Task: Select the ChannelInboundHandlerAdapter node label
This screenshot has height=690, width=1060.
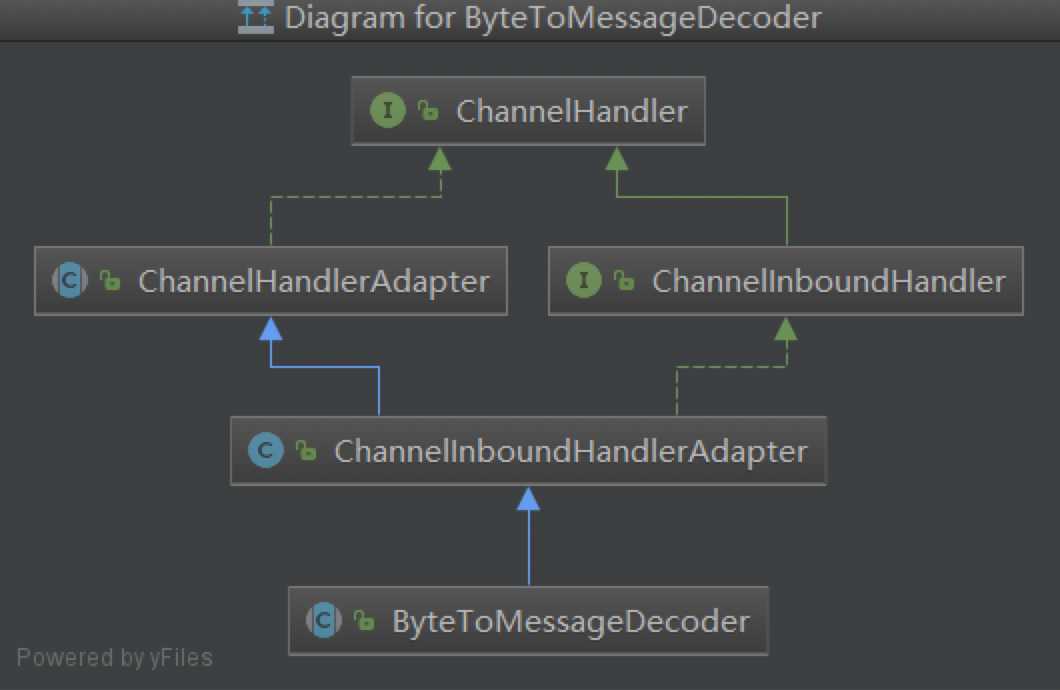Action: click(x=571, y=451)
